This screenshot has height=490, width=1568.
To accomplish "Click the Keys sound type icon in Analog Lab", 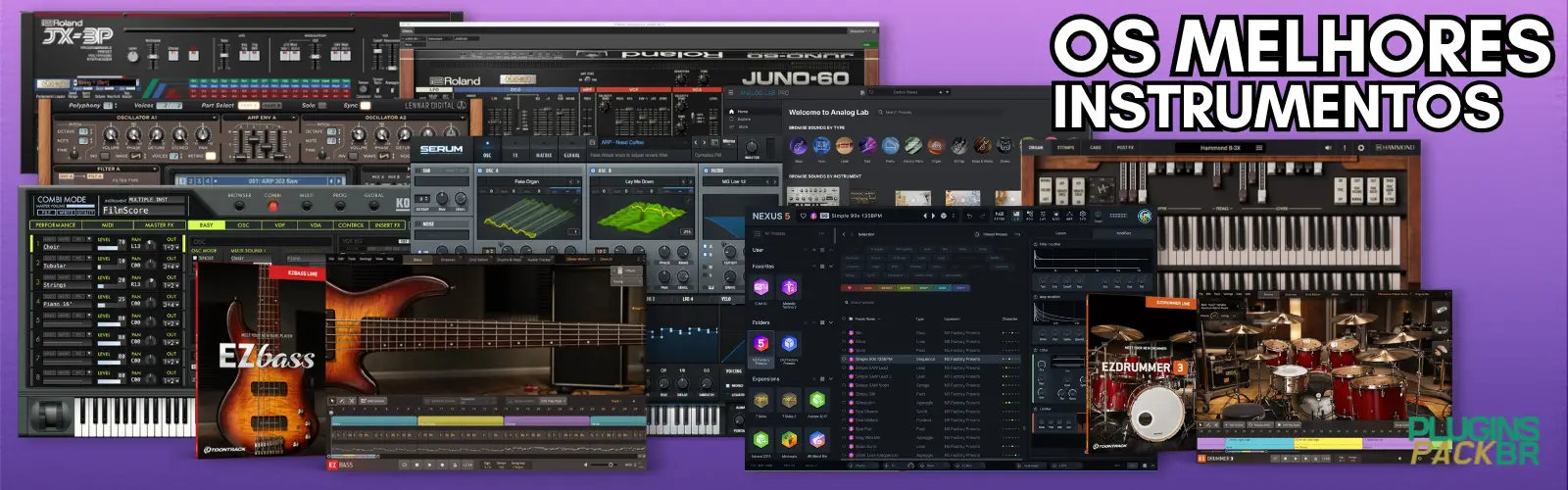I will (x=821, y=147).
